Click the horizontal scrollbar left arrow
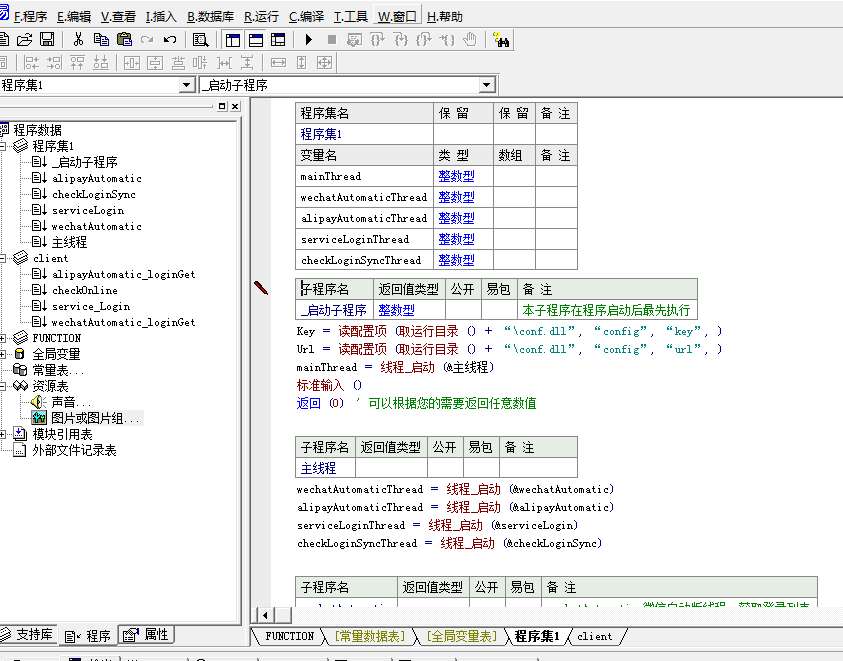 coord(264,615)
